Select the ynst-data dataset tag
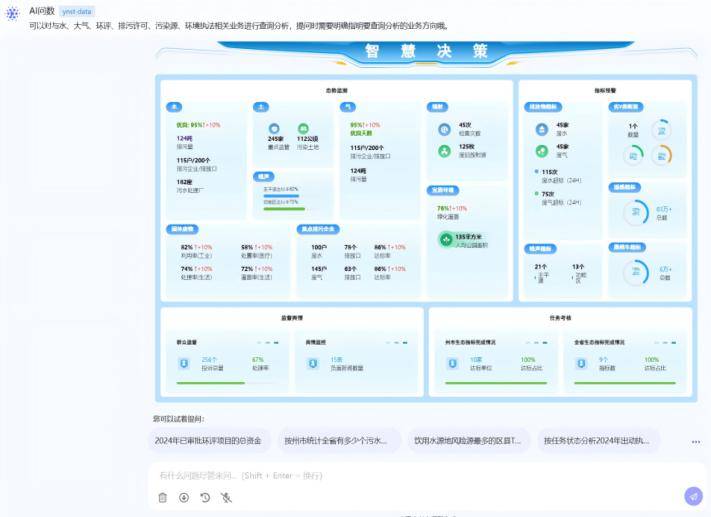 [x=77, y=10]
